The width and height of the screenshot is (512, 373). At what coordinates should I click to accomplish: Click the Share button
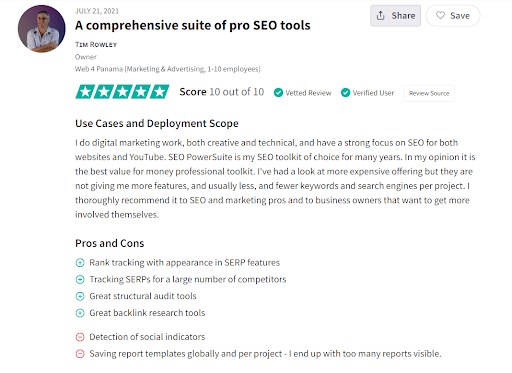(x=395, y=16)
